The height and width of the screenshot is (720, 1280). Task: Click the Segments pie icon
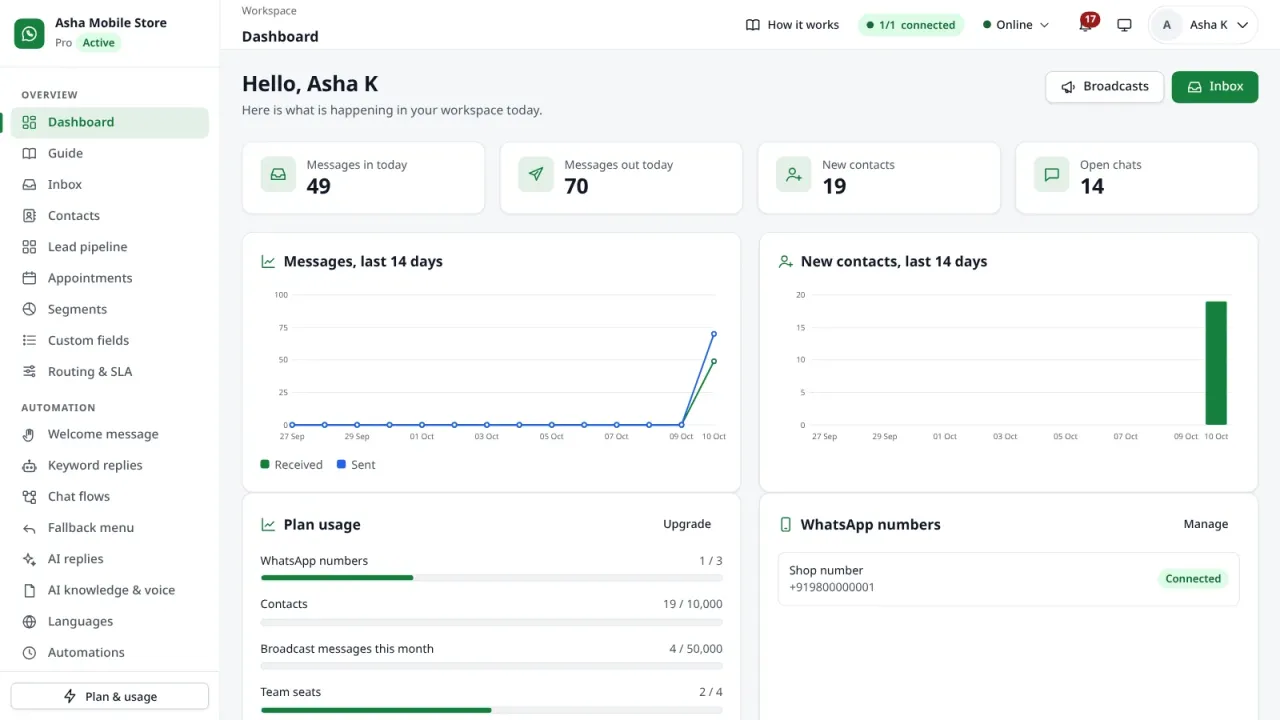pos(29,309)
